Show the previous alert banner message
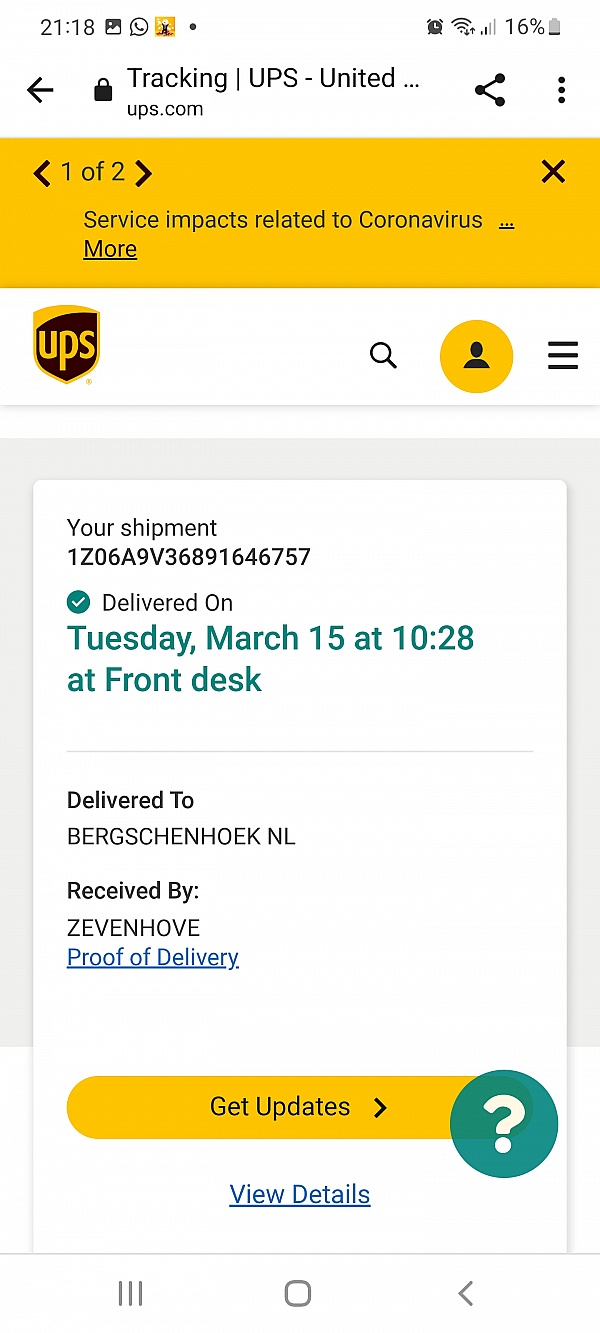 (x=42, y=174)
